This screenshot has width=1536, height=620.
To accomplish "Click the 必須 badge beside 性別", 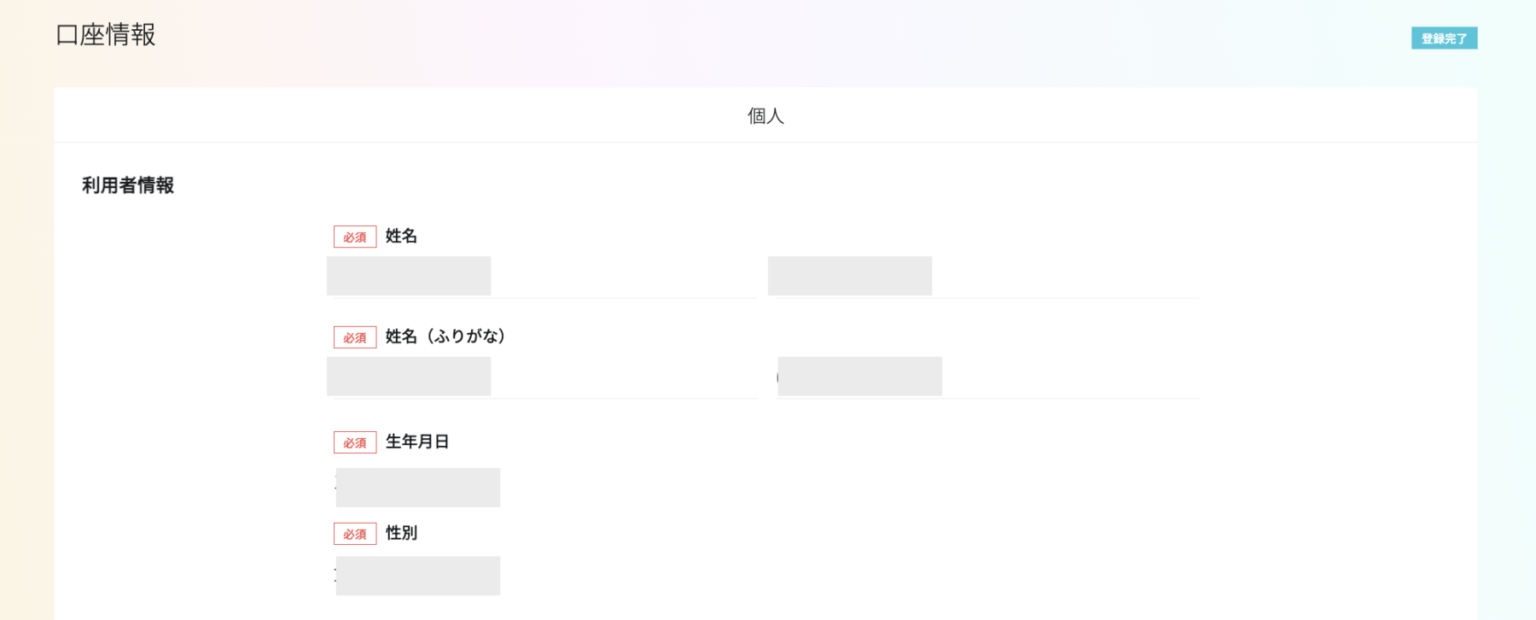I will click(355, 534).
